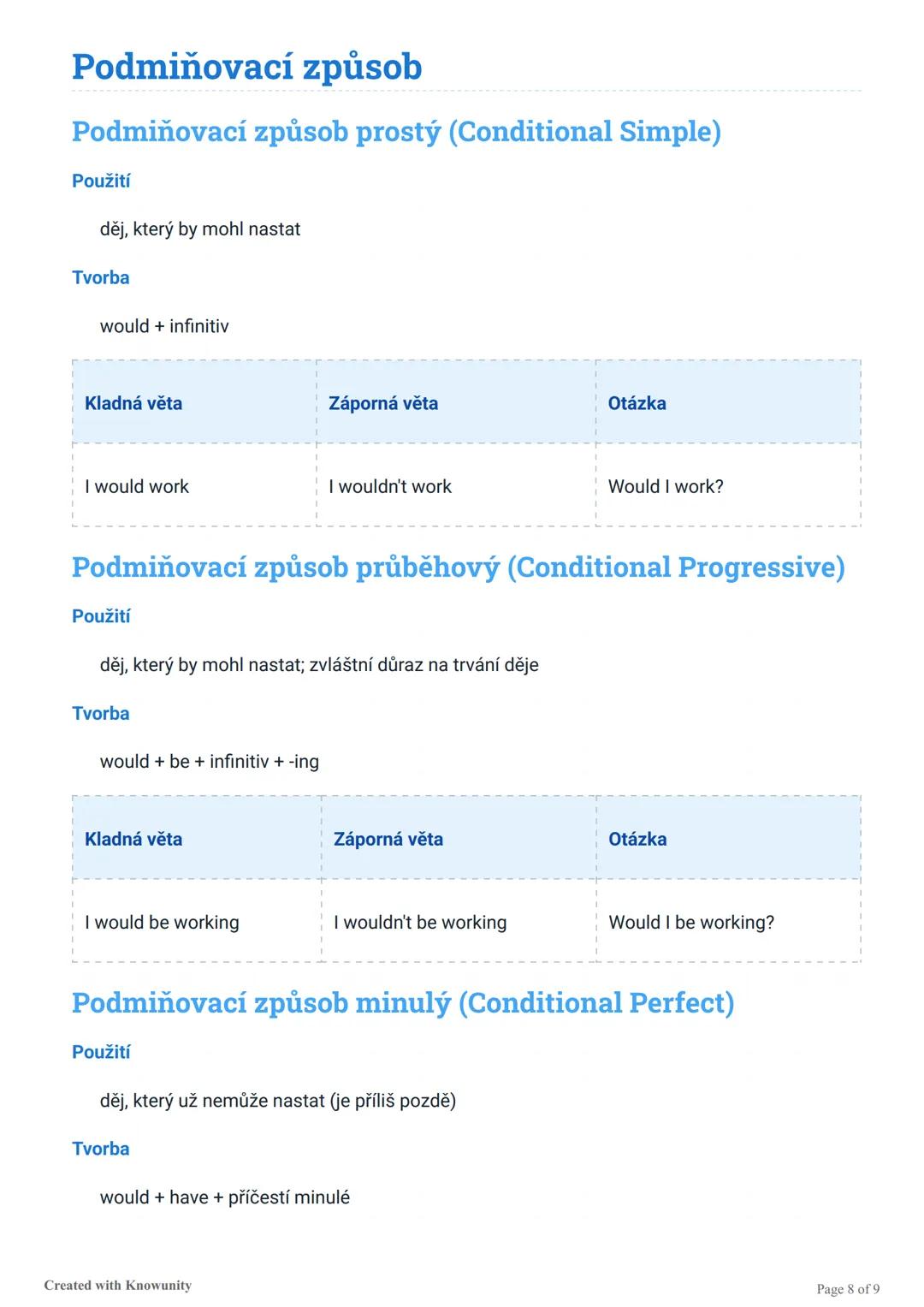Open the "Created with Knowunity" footer link
This screenshot has height=1307, width=924.
(x=118, y=1285)
